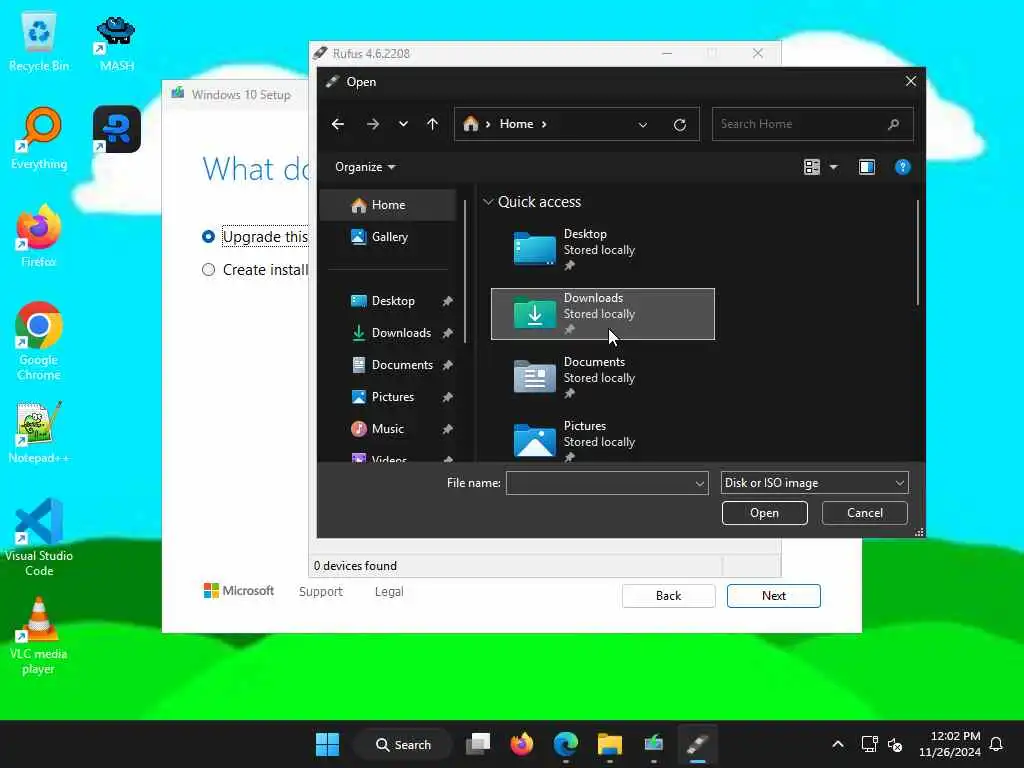The height and width of the screenshot is (768, 1024).
Task: Open the Windows Start menu
Action: (327, 744)
